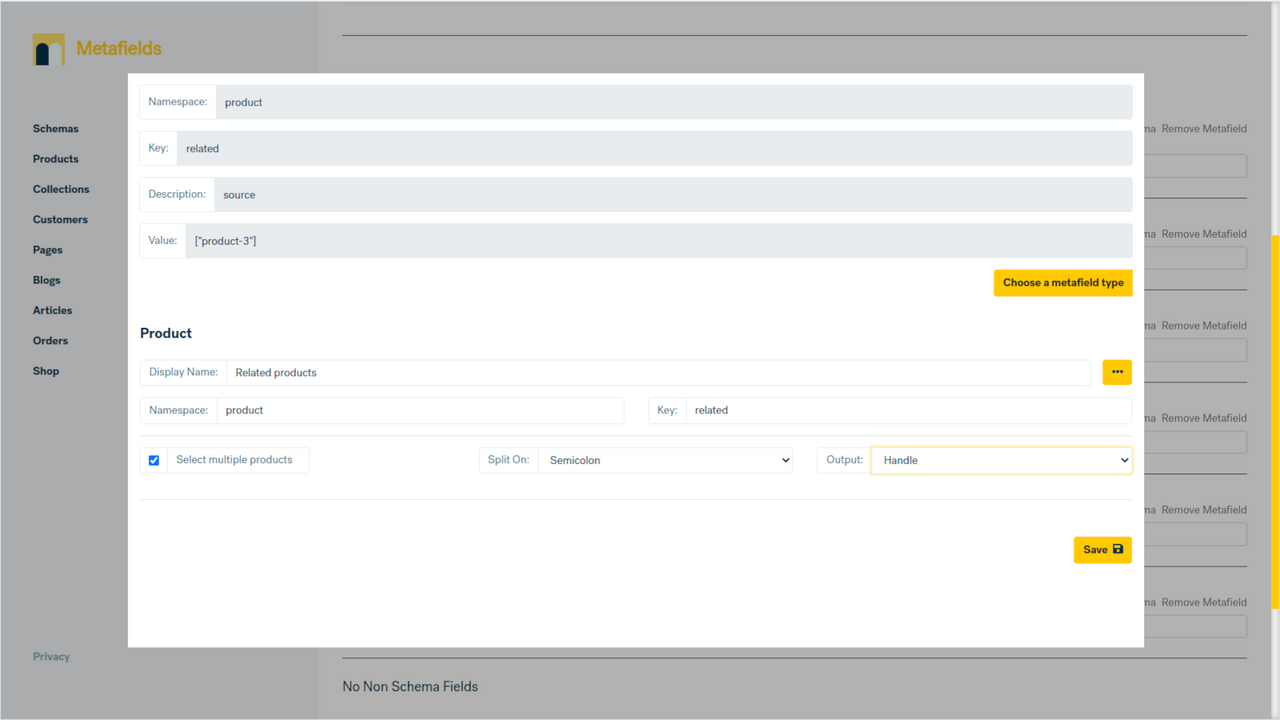Image resolution: width=1280 pixels, height=720 pixels.
Task: Click the Metafields arch logo icon
Action: 47,48
